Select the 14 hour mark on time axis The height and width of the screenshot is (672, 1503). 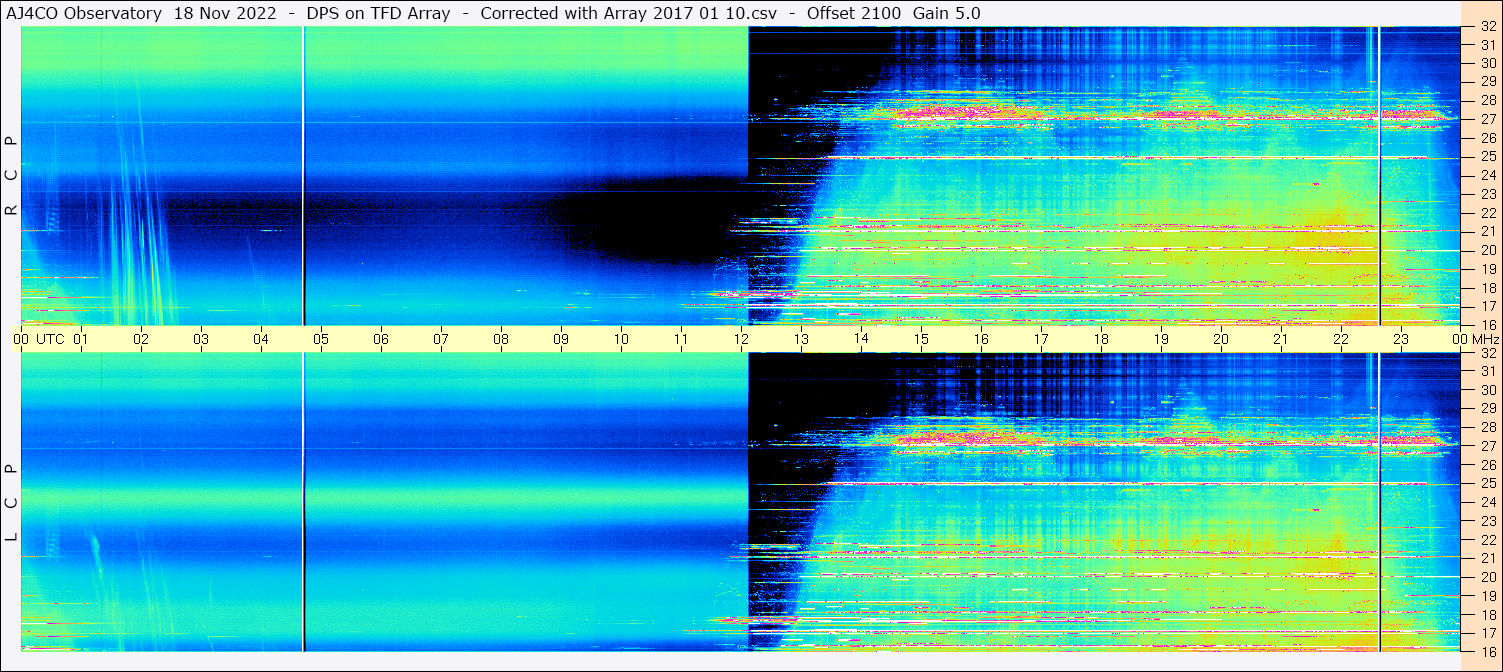[861, 338]
